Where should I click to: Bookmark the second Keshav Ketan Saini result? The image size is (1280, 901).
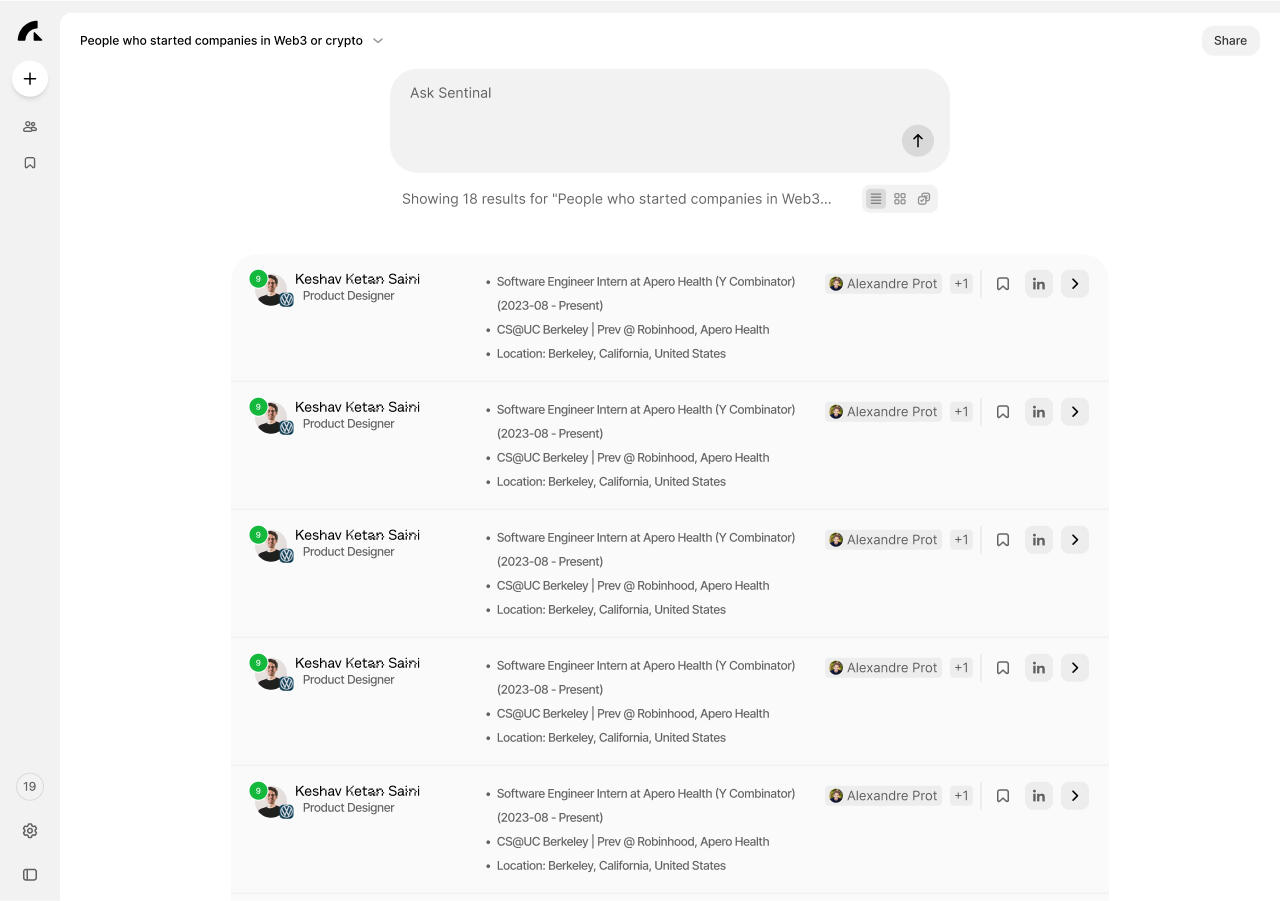click(1003, 412)
